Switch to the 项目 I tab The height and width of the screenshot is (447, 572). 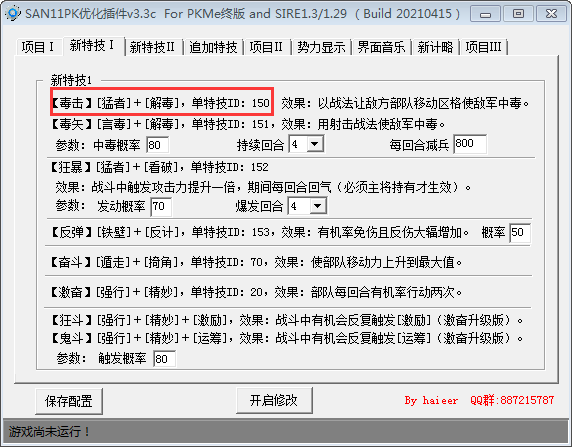[x=38, y=47]
